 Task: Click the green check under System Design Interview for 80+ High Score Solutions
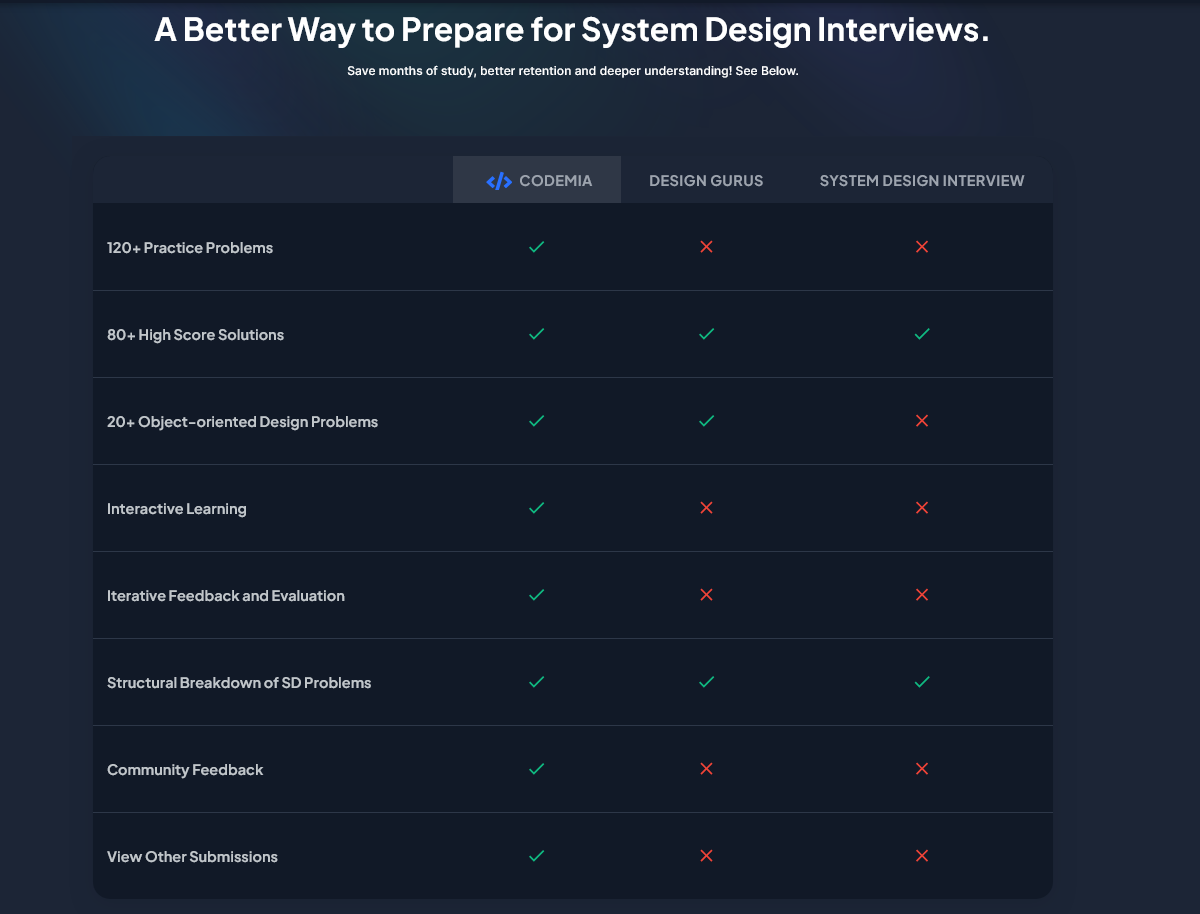921,334
